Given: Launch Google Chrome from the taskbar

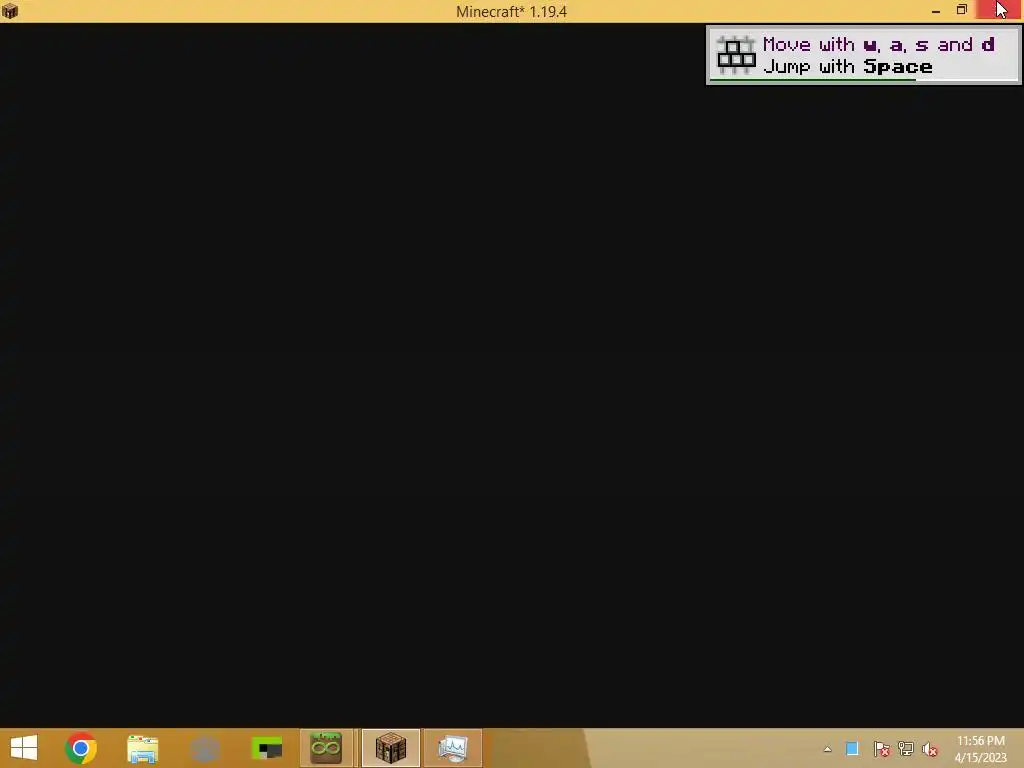Looking at the screenshot, I should click(x=81, y=748).
